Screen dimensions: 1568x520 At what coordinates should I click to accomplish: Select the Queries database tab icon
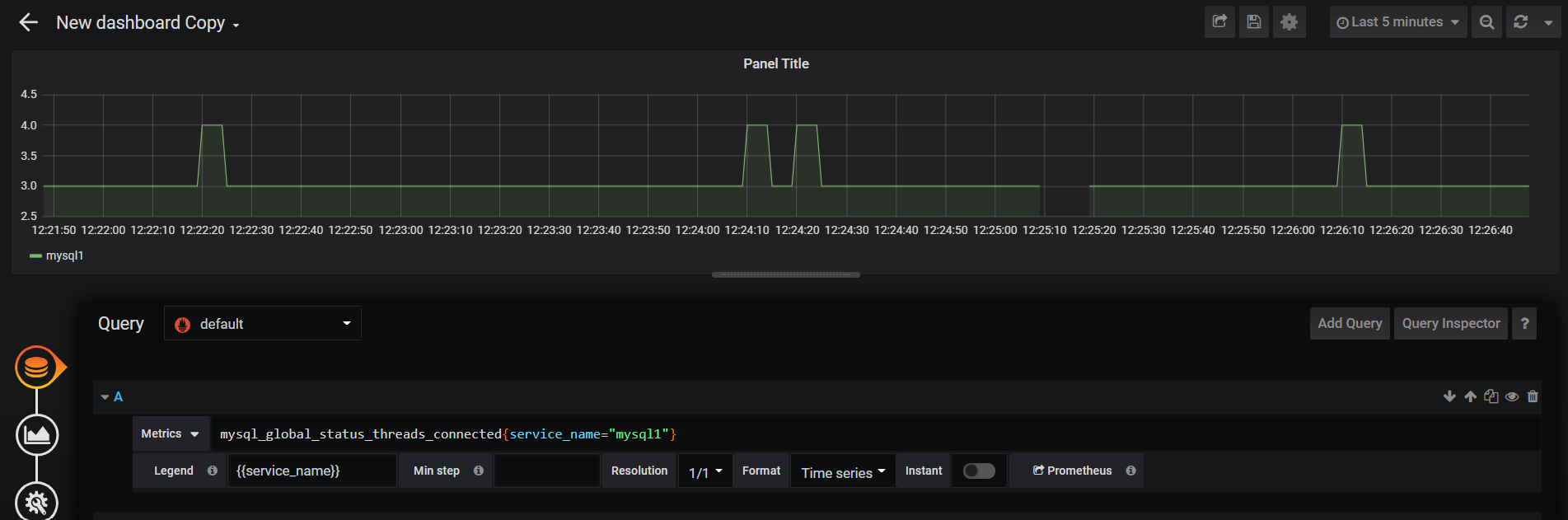click(36, 368)
